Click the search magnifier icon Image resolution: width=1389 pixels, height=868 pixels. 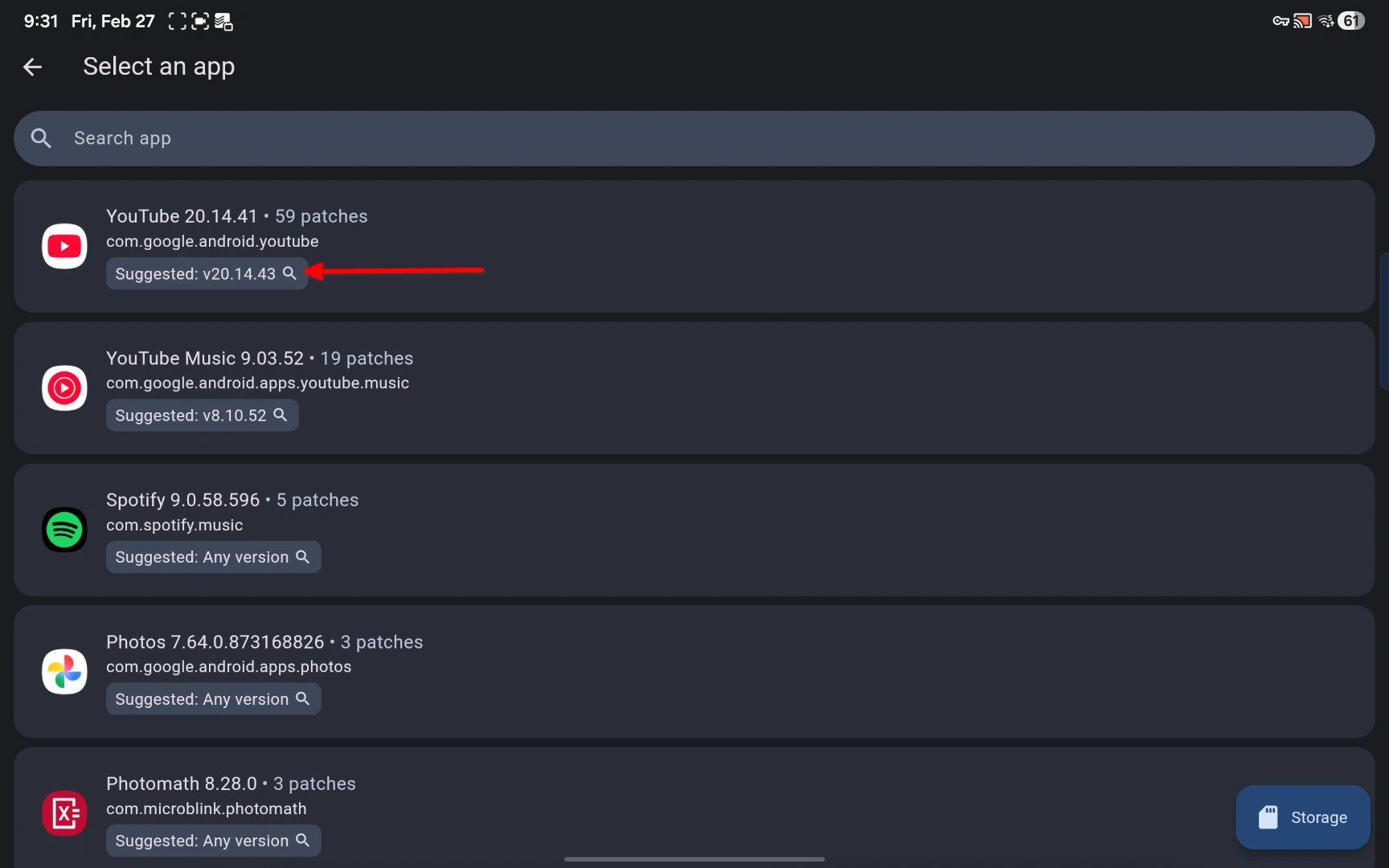click(41, 138)
